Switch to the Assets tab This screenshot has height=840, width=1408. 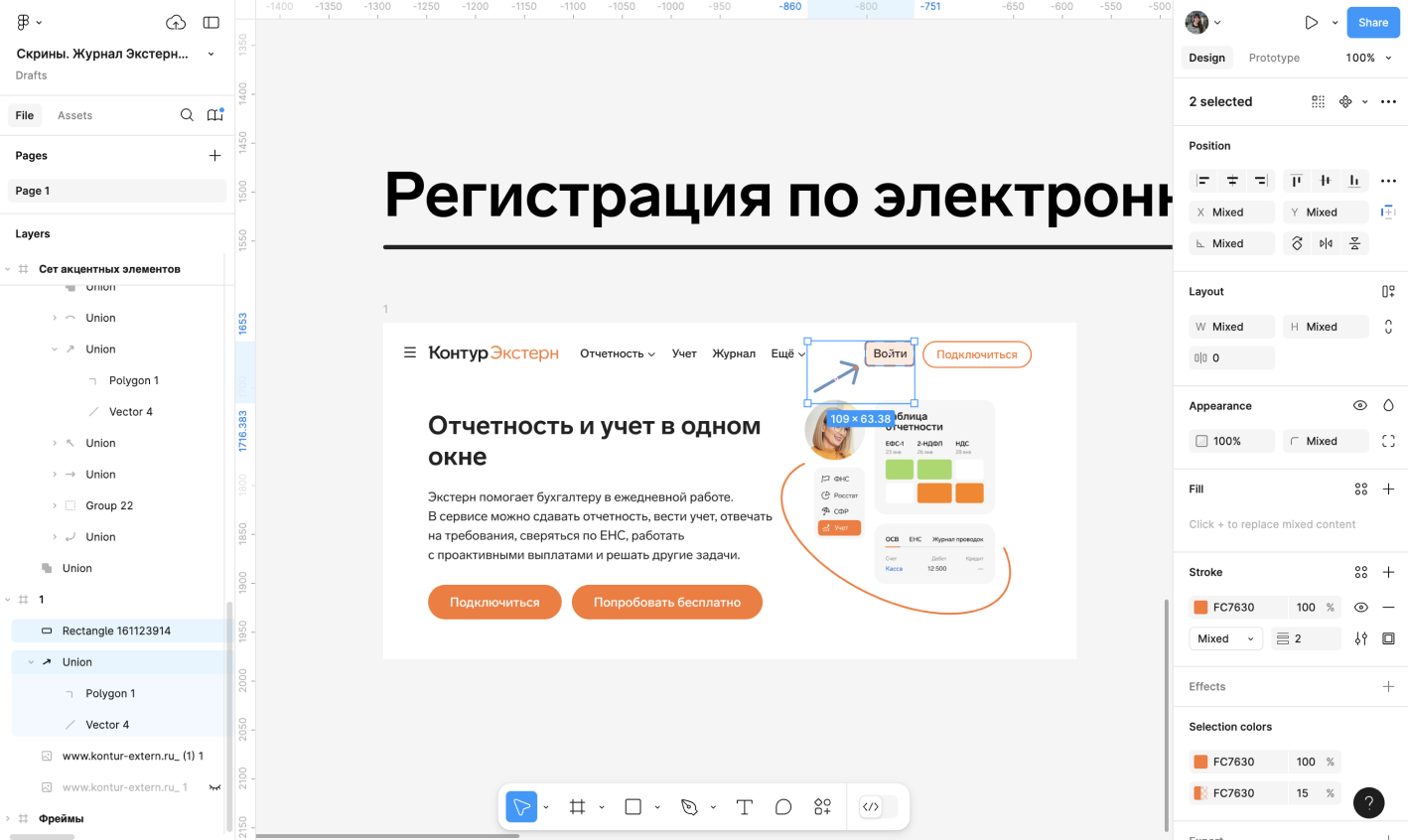click(x=74, y=115)
